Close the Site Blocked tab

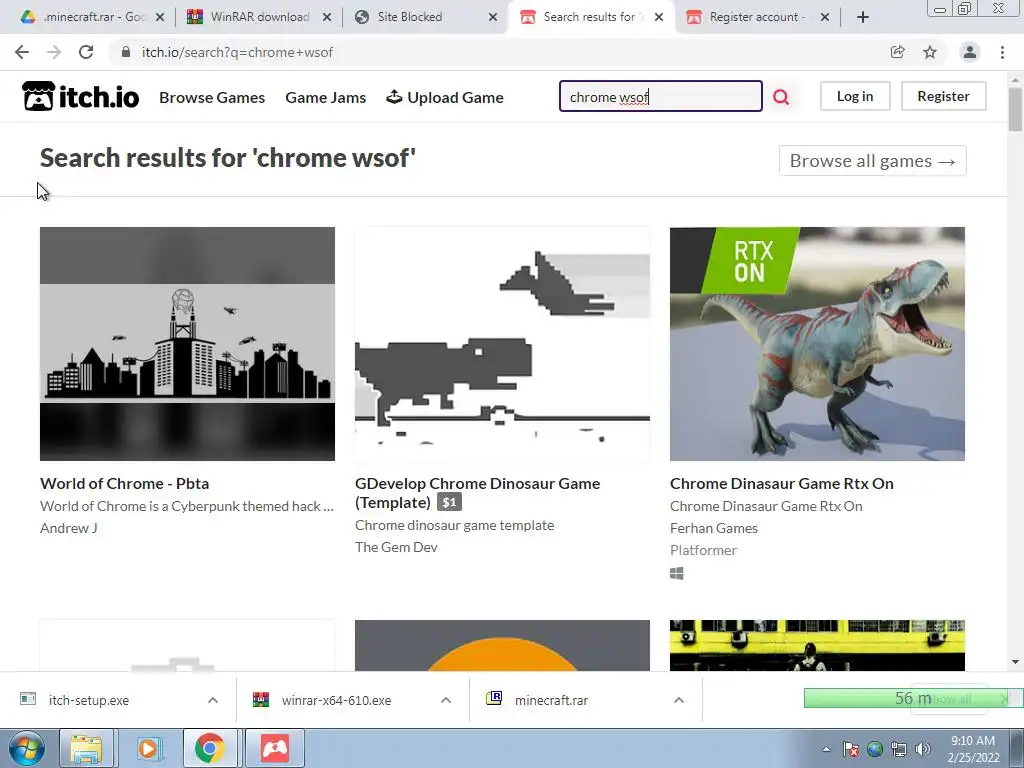coord(493,17)
